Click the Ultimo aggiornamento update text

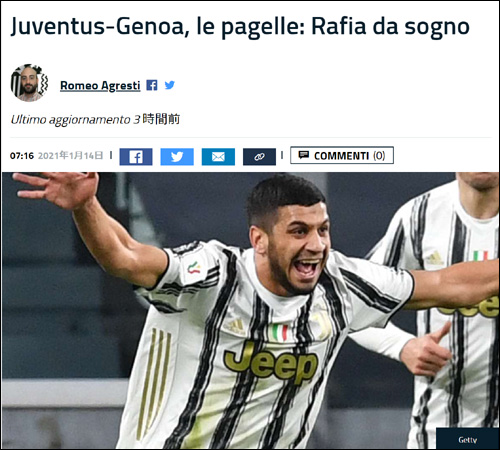70,119
